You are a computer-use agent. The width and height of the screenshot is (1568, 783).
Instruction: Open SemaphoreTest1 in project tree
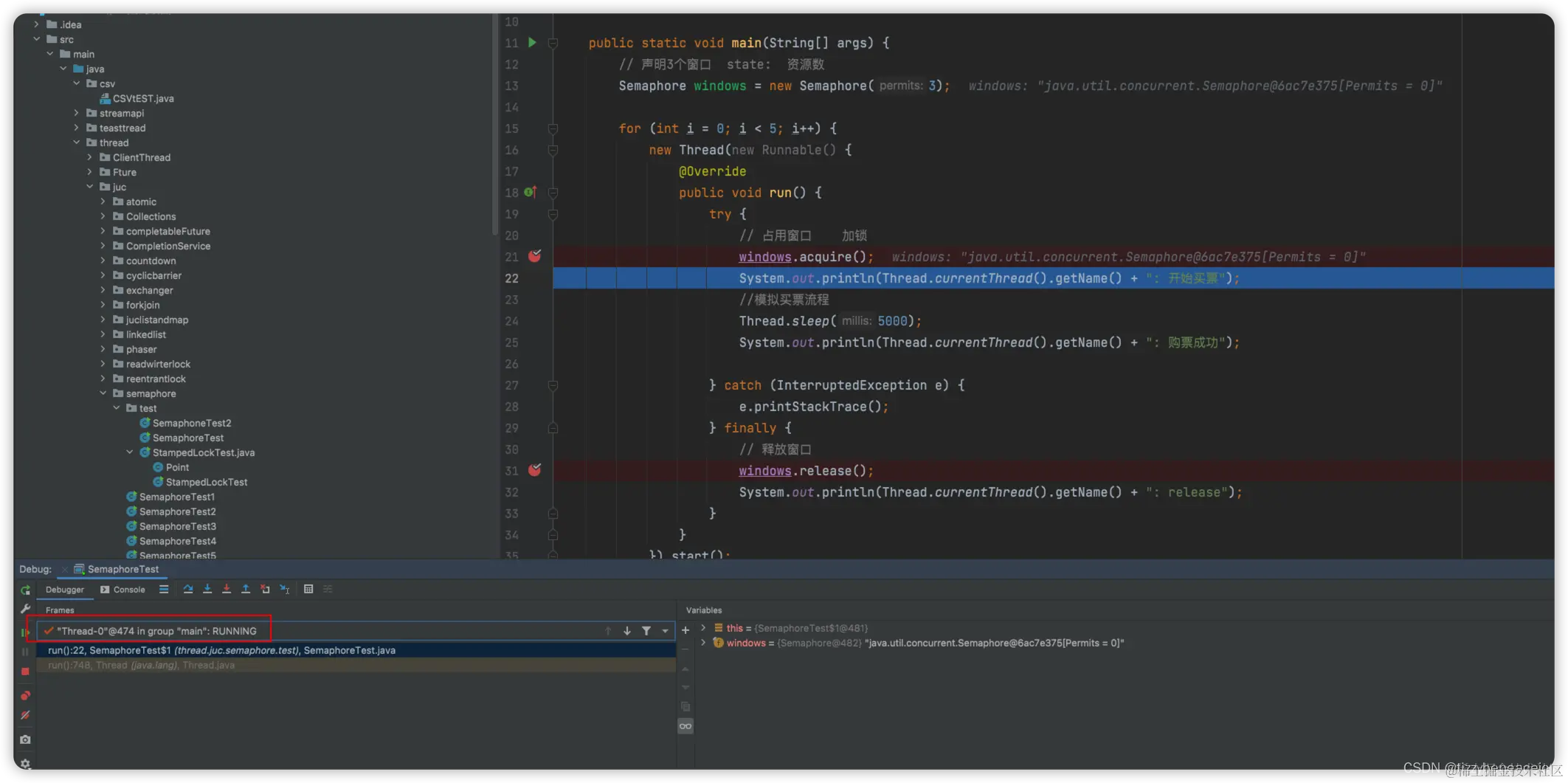tap(170, 497)
